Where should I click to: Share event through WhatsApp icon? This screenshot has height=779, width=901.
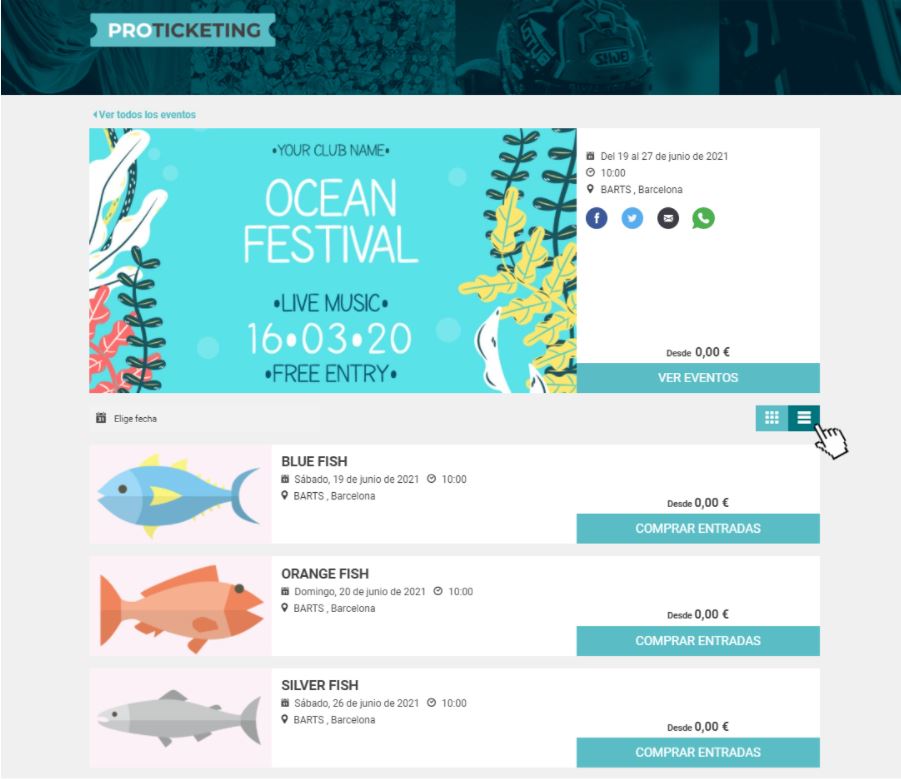[x=703, y=218]
